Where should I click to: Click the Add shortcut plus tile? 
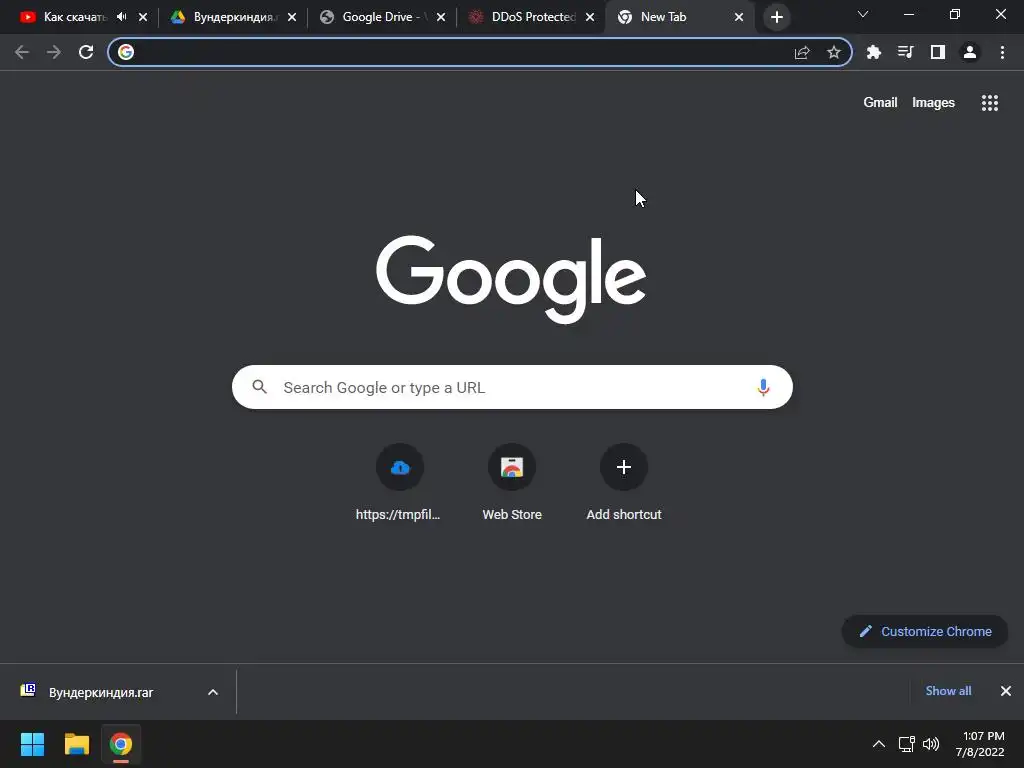(624, 483)
